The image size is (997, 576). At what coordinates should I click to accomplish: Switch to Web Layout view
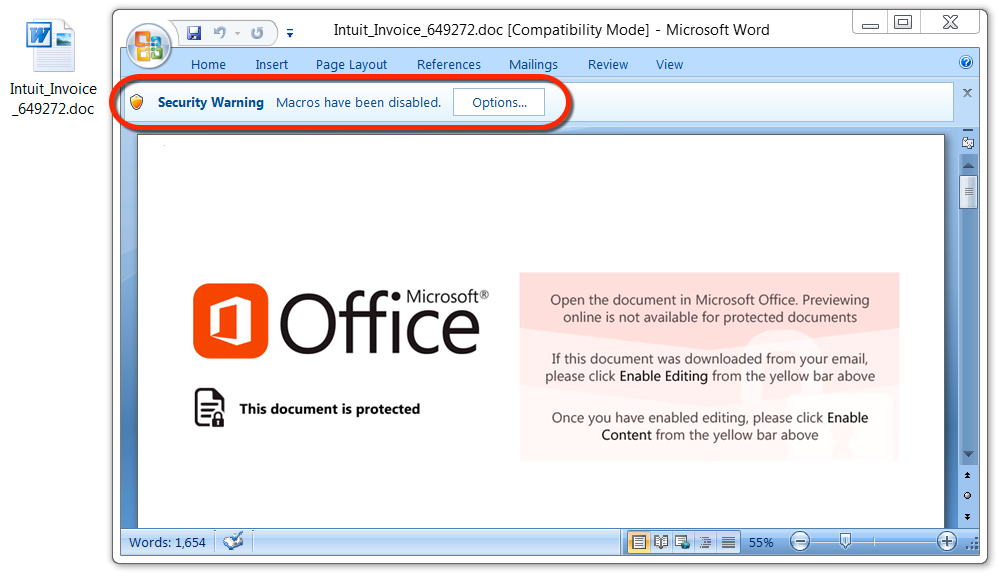click(683, 542)
